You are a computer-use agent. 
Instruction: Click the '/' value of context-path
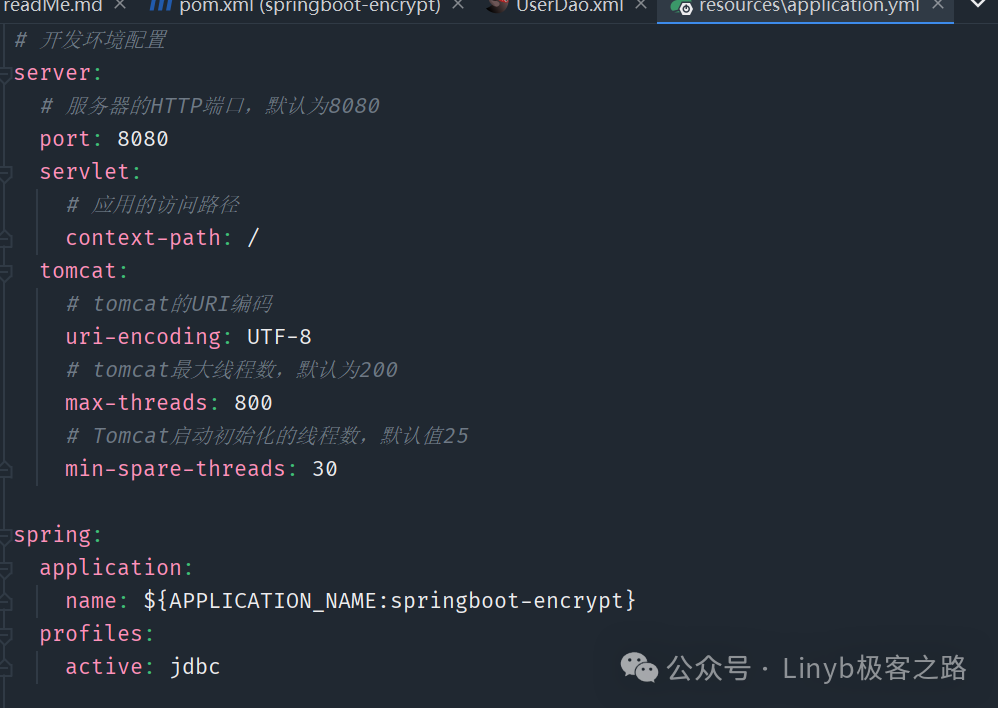(x=253, y=238)
